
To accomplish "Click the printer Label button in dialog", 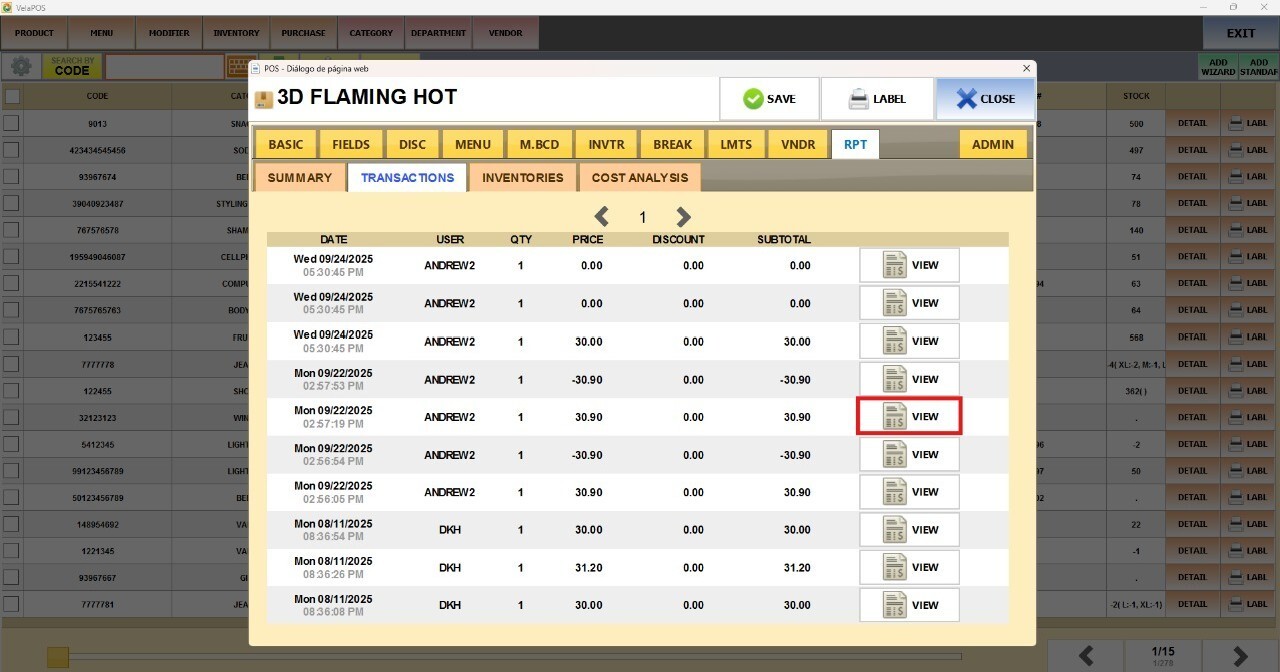I will (877, 99).
